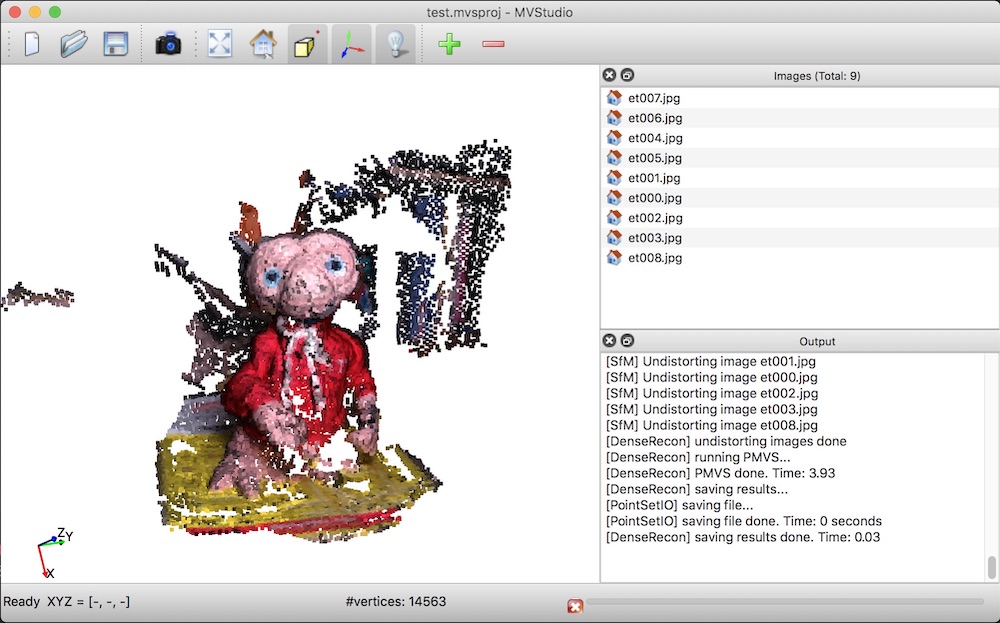Click the image icon beside et008.jpg

[614, 258]
